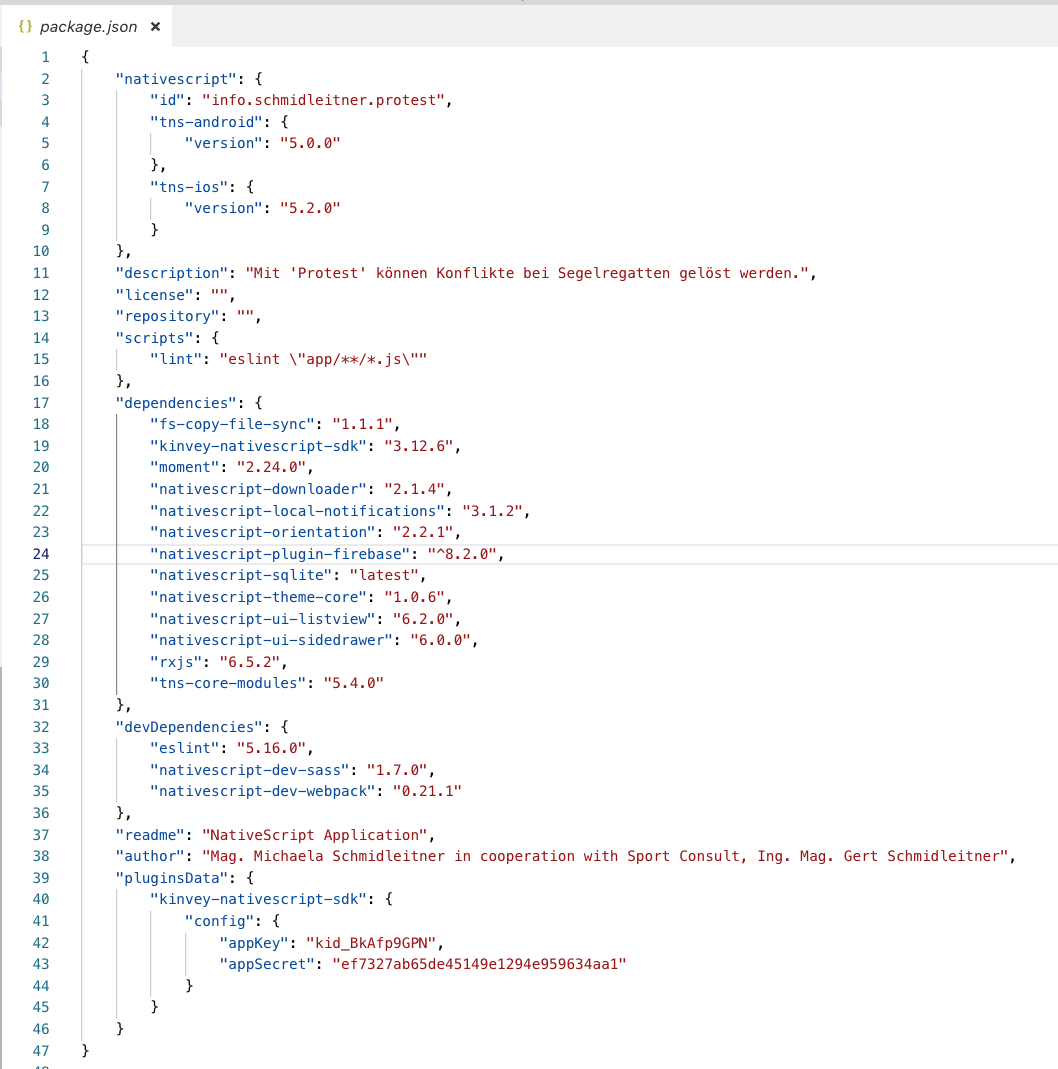Click the "scripts" key
Viewport: 1058px width, 1069px height.
tap(154, 338)
